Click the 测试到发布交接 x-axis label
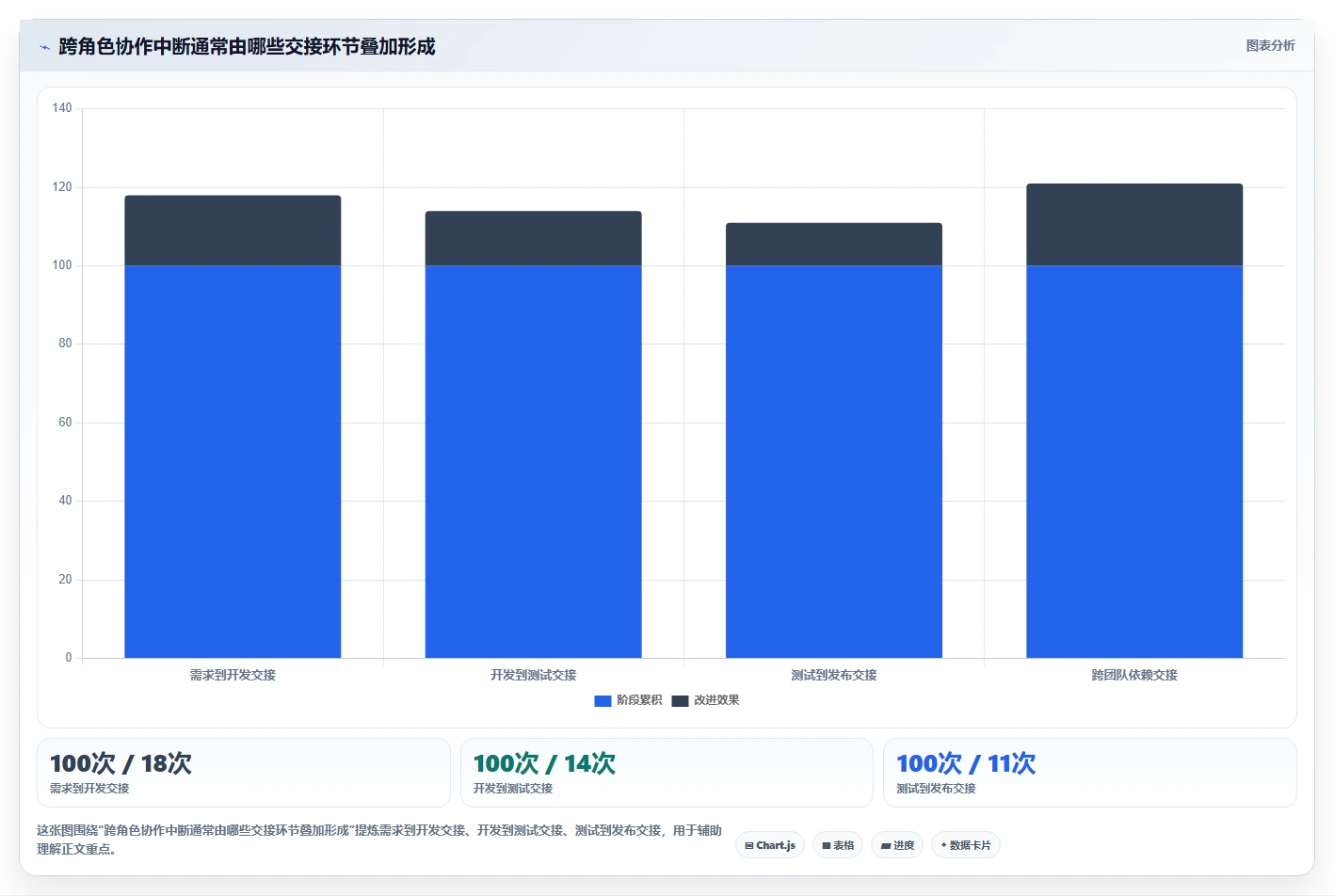1334x896 pixels. [834, 675]
